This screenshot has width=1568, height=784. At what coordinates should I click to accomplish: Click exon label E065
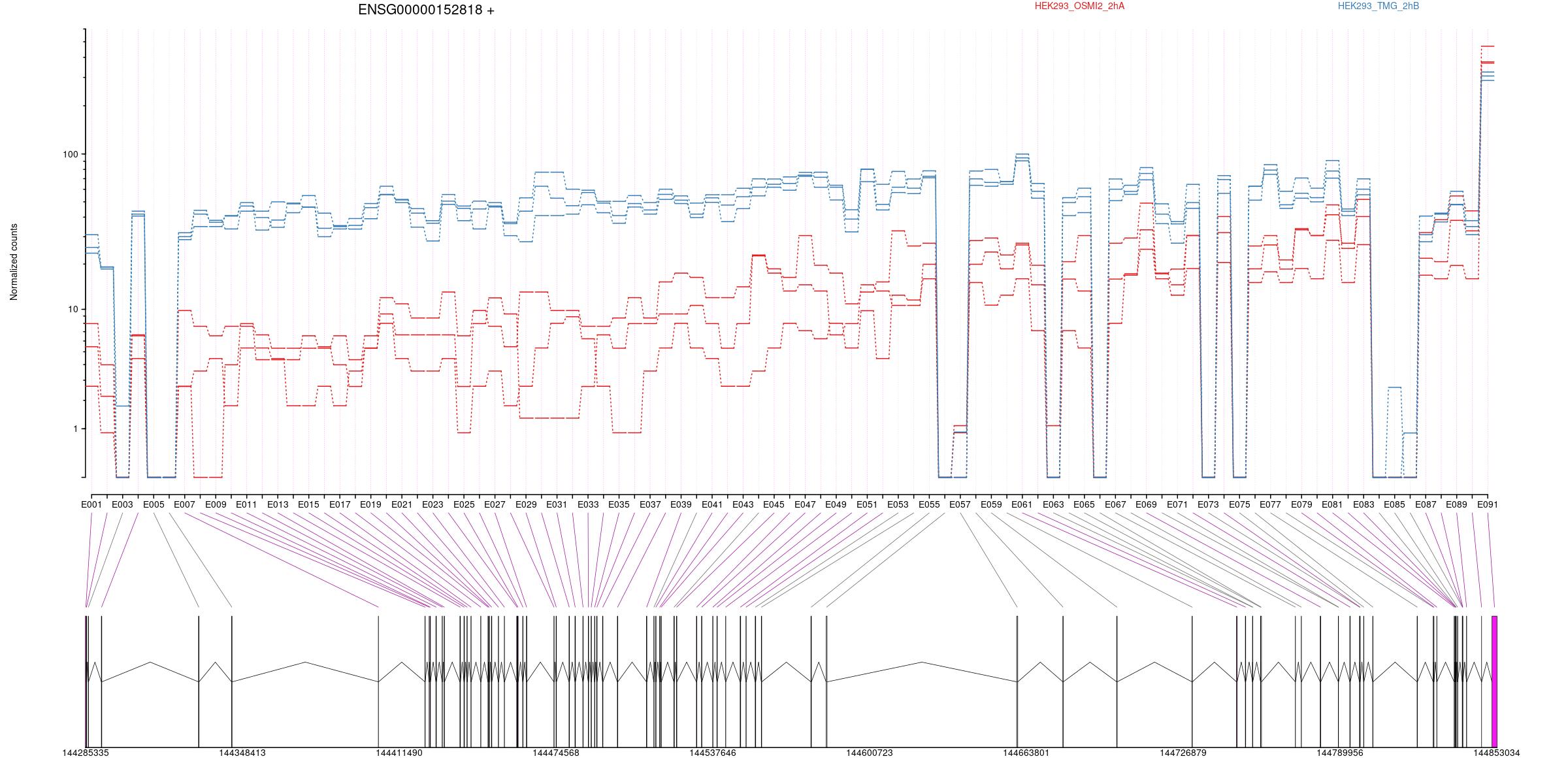point(1085,504)
